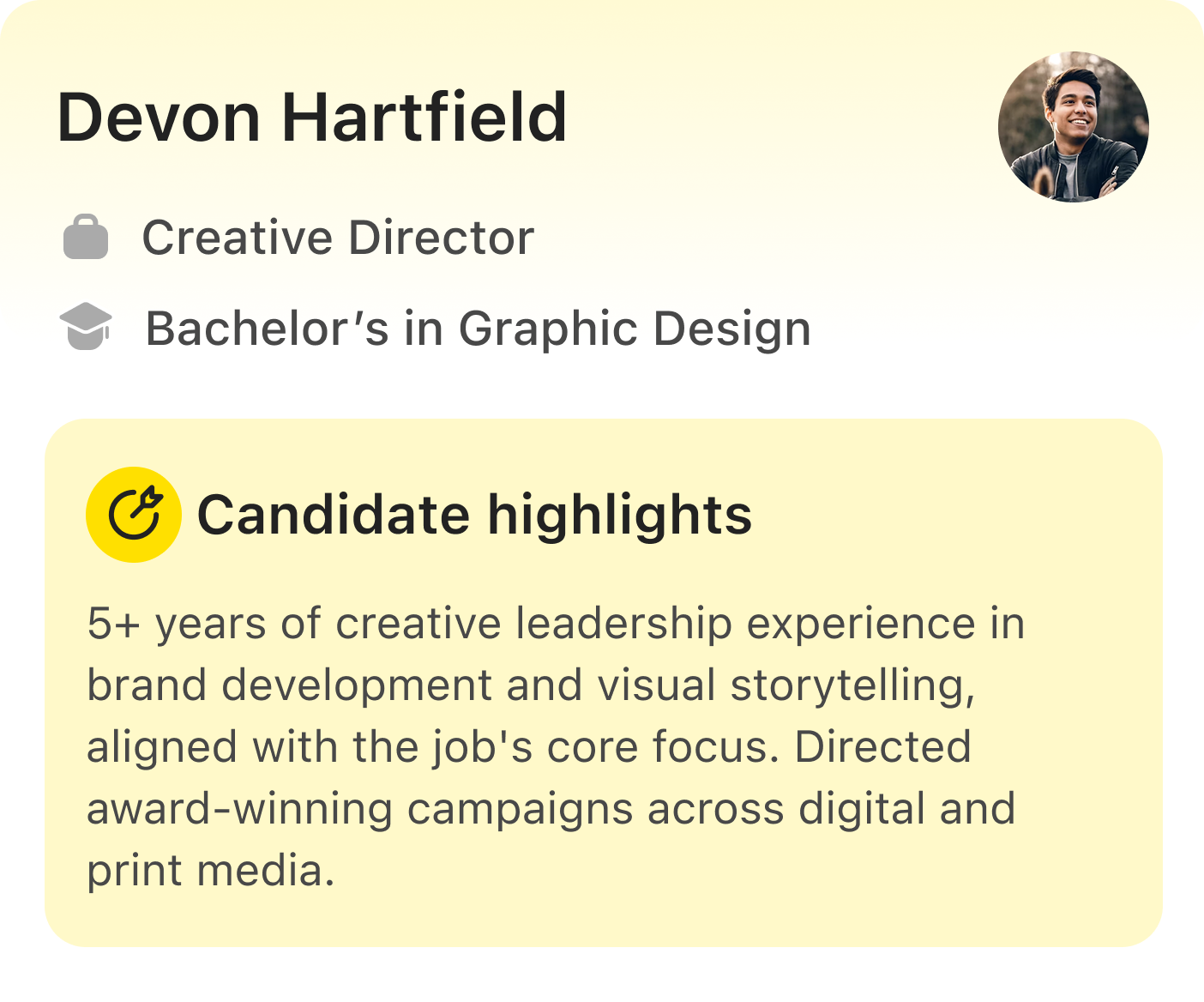The image size is (1204, 1002).
Task: Click the word "Hartfield" in the name
Action: point(424,118)
